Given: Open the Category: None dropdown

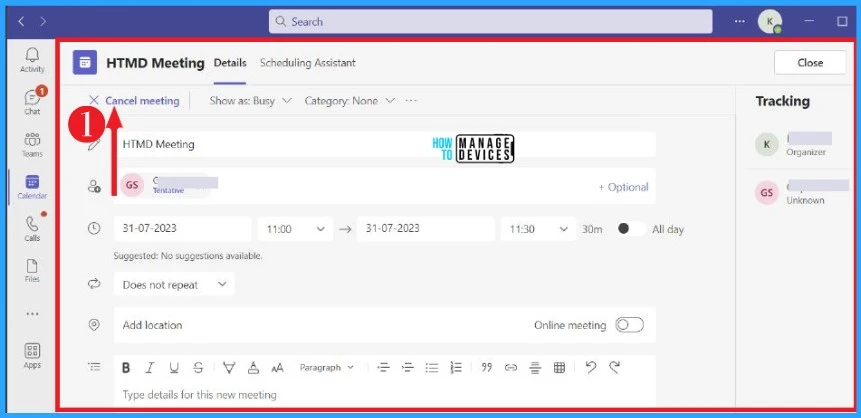Looking at the screenshot, I should [350, 101].
